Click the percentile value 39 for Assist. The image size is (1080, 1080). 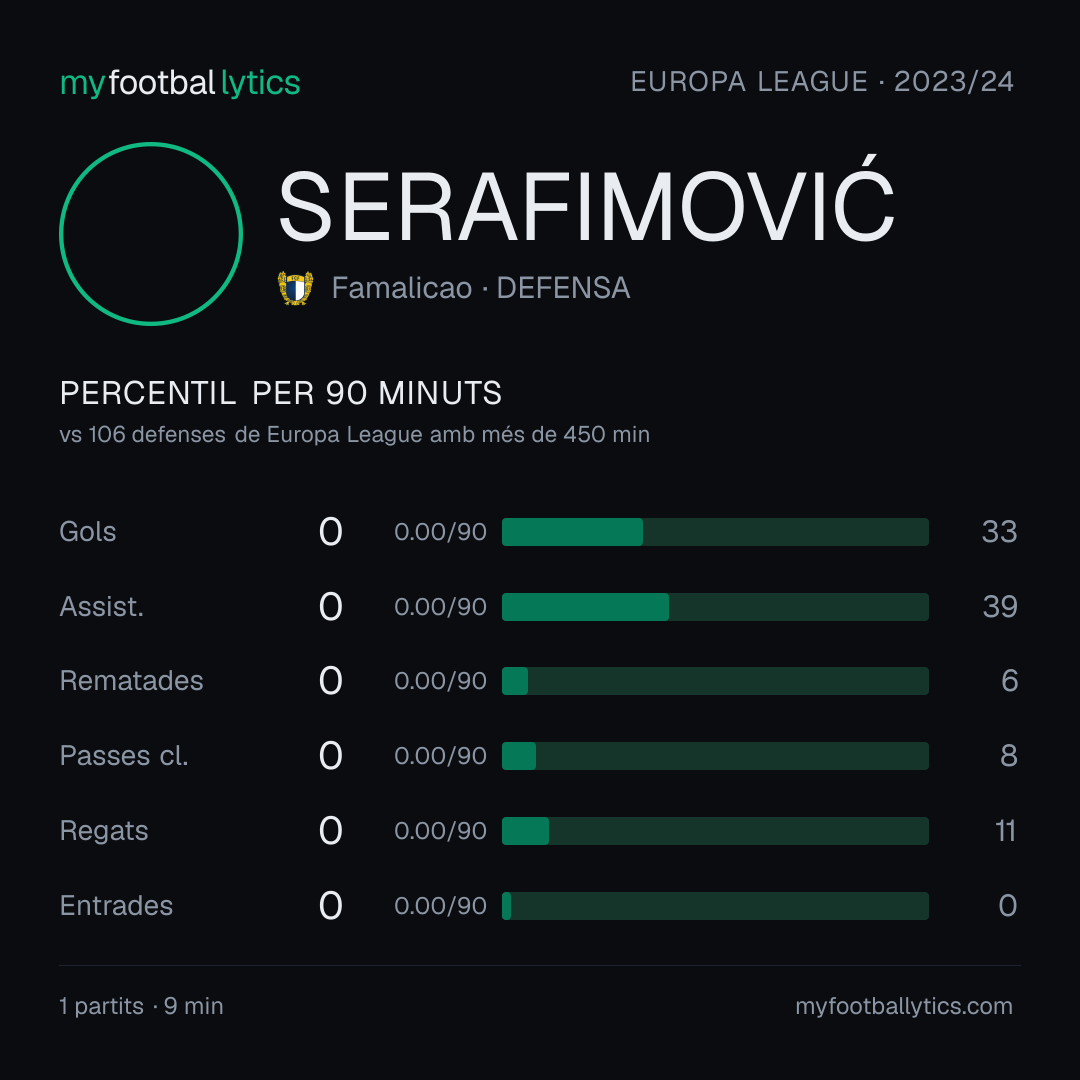pyautogui.click(x=1000, y=607)
